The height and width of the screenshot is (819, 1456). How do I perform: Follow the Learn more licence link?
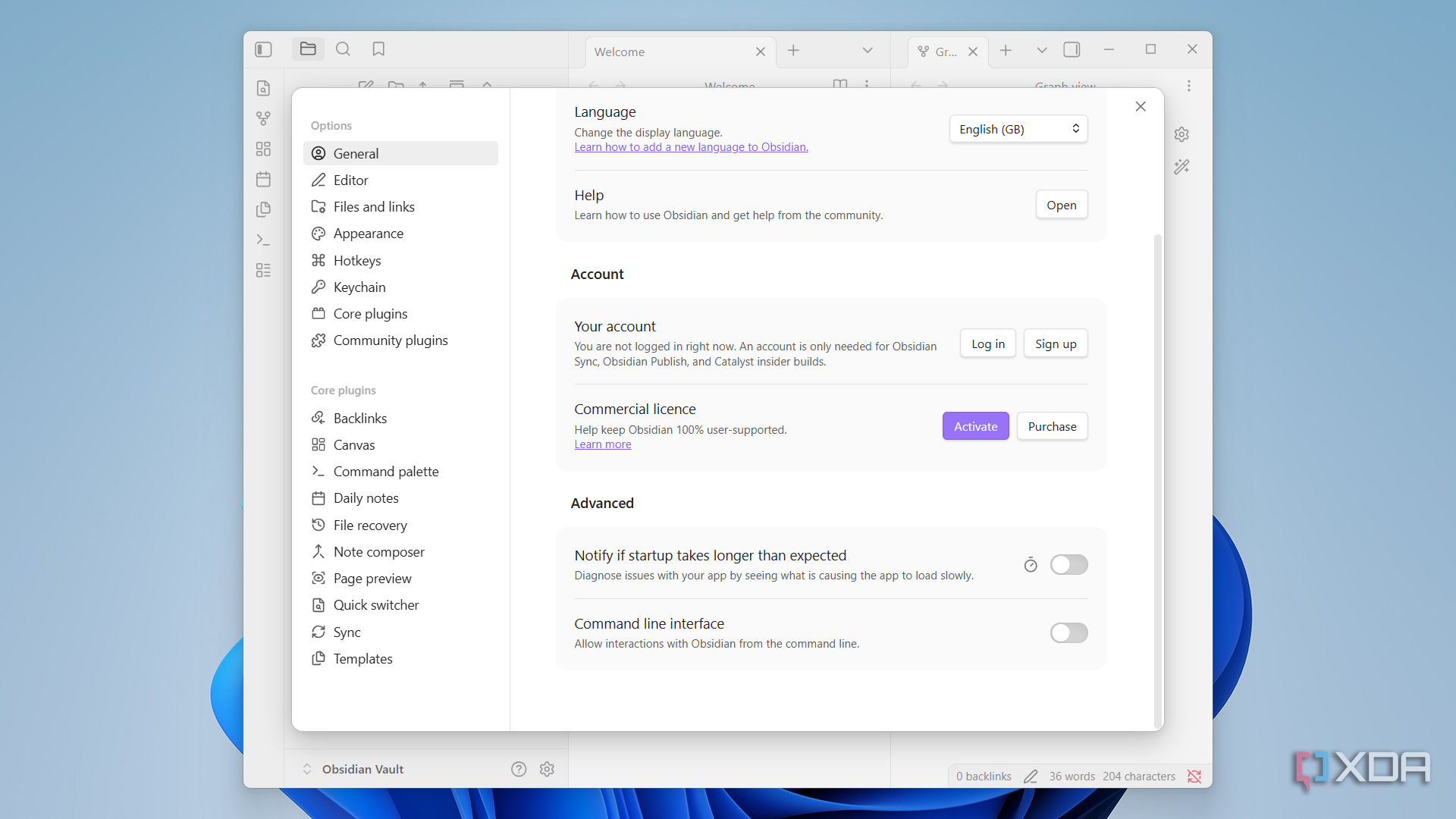(x=603, y=444)
